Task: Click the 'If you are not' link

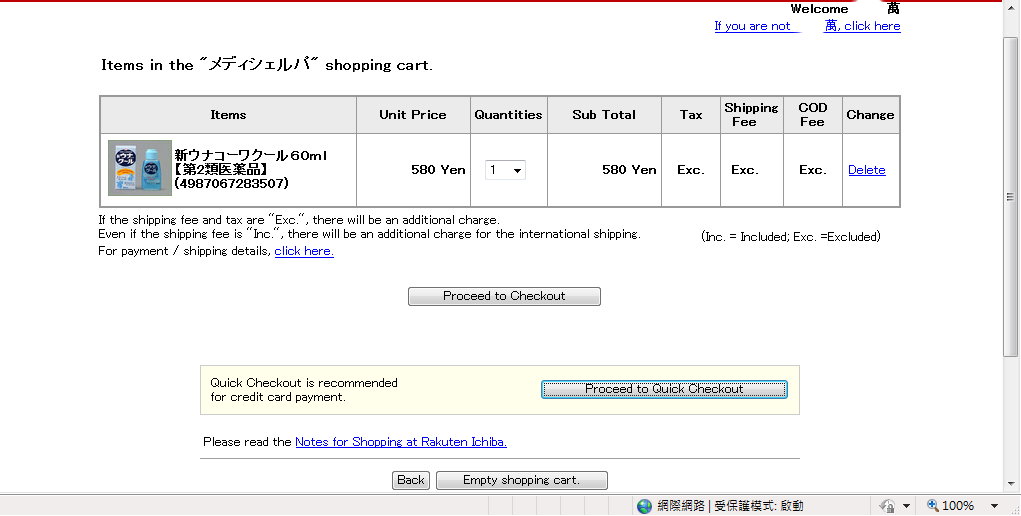Action: 756,26
